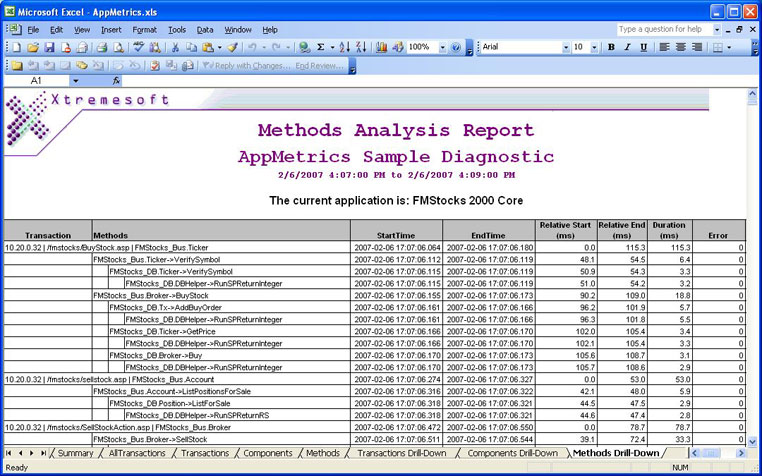This screenshot has height=476, width=762.
Task: Open the font size 10 dropdown
Action: point(594,47)
